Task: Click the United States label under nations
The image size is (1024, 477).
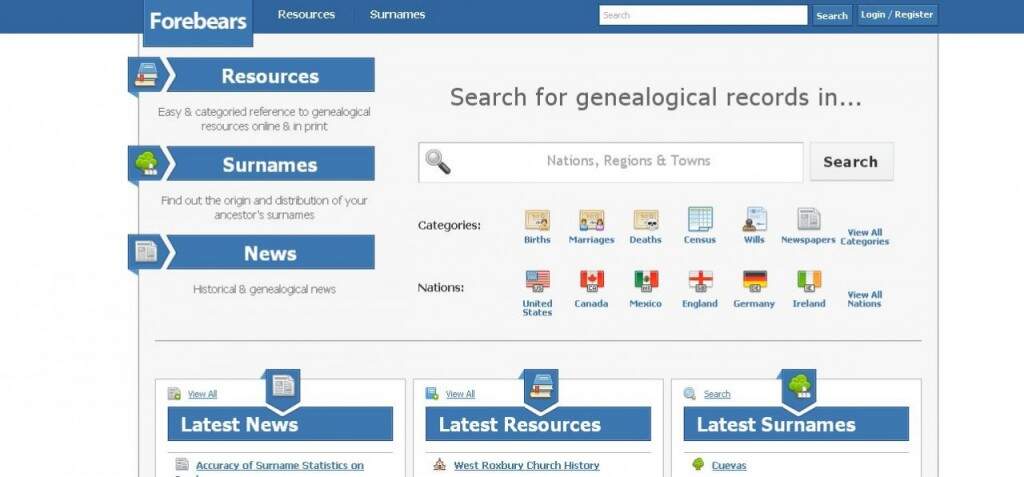Action: pyautogui.click(x=537, y=308)
